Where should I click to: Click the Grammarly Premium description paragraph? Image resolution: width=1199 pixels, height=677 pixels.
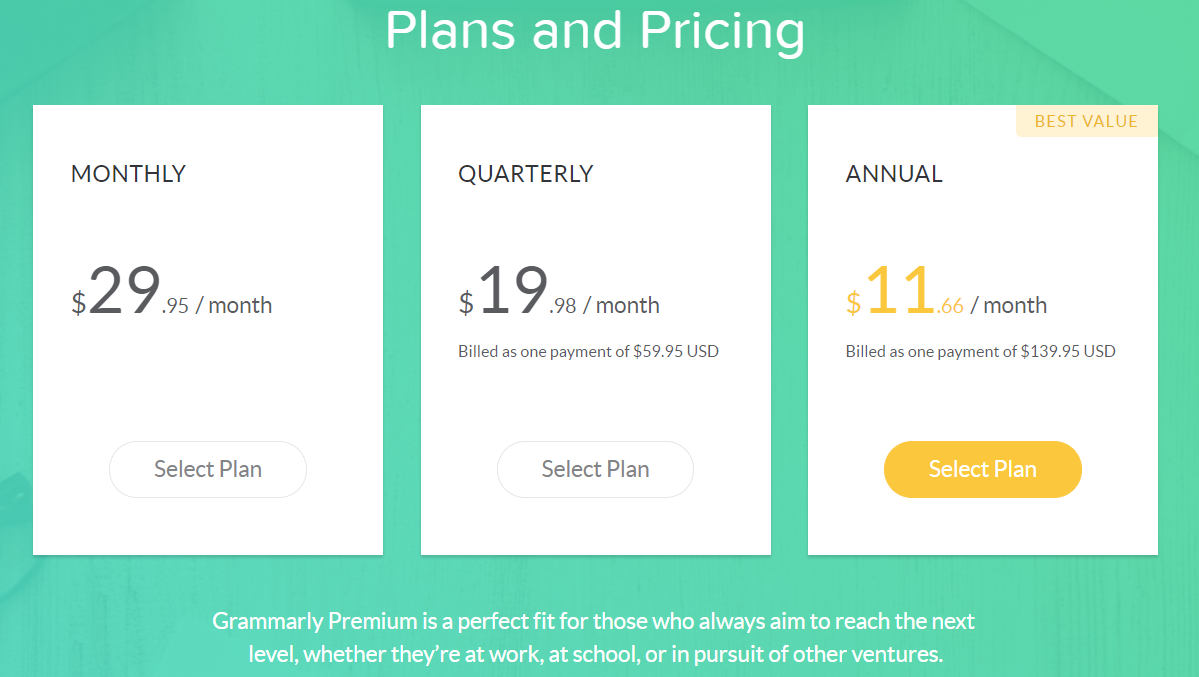click(594, 637)
